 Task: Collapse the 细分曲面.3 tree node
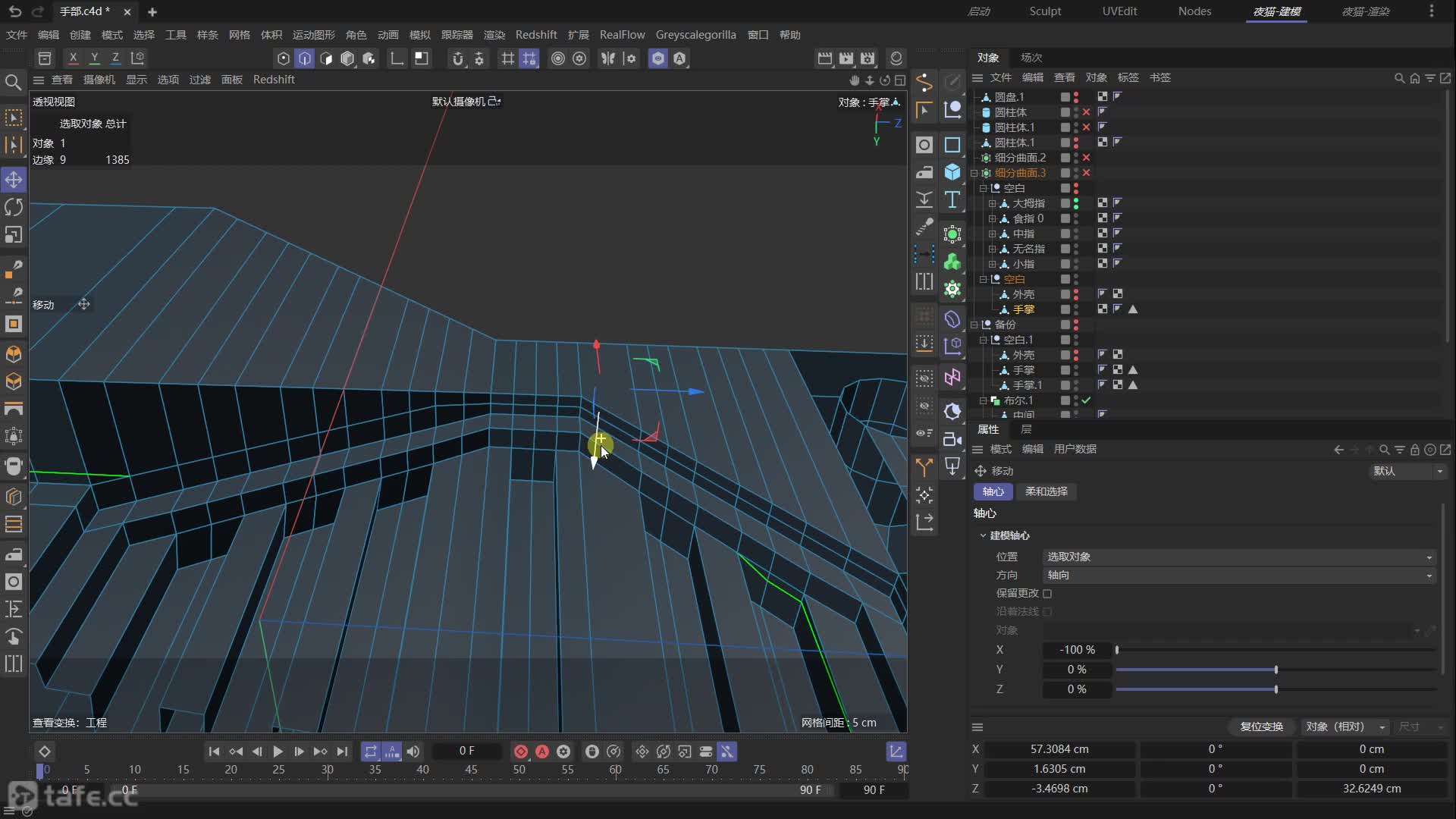pyautogui.click(x=974, y=173)
